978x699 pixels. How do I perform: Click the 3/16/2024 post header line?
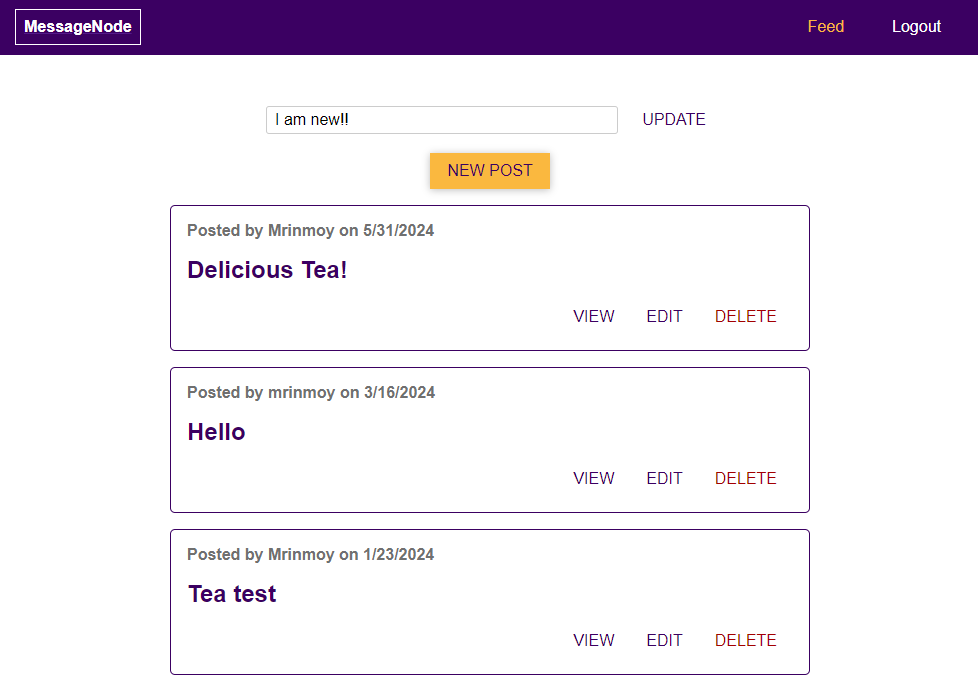pos(310,393)
